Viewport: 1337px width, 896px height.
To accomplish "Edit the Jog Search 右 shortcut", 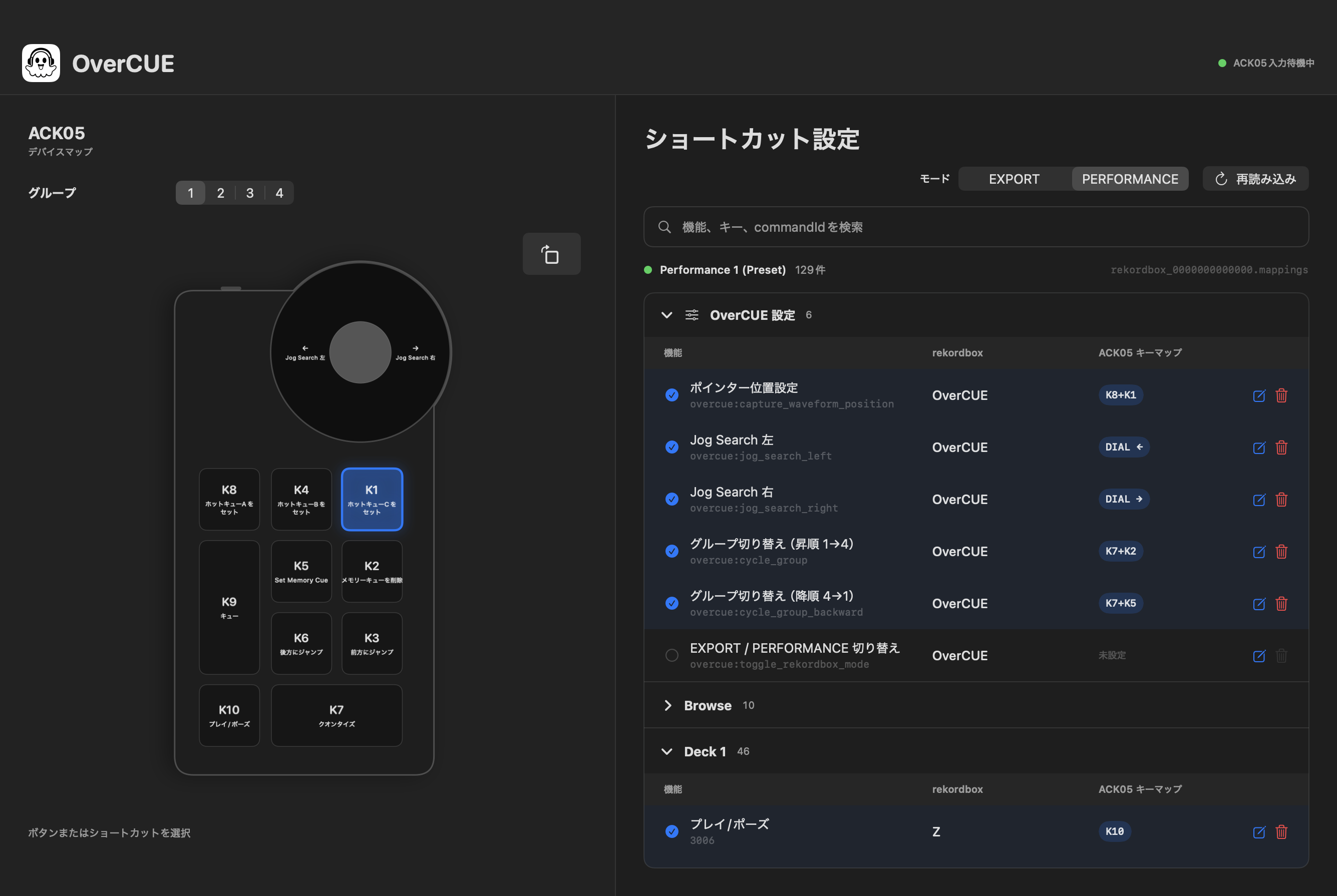I will tap(1259, 500).
